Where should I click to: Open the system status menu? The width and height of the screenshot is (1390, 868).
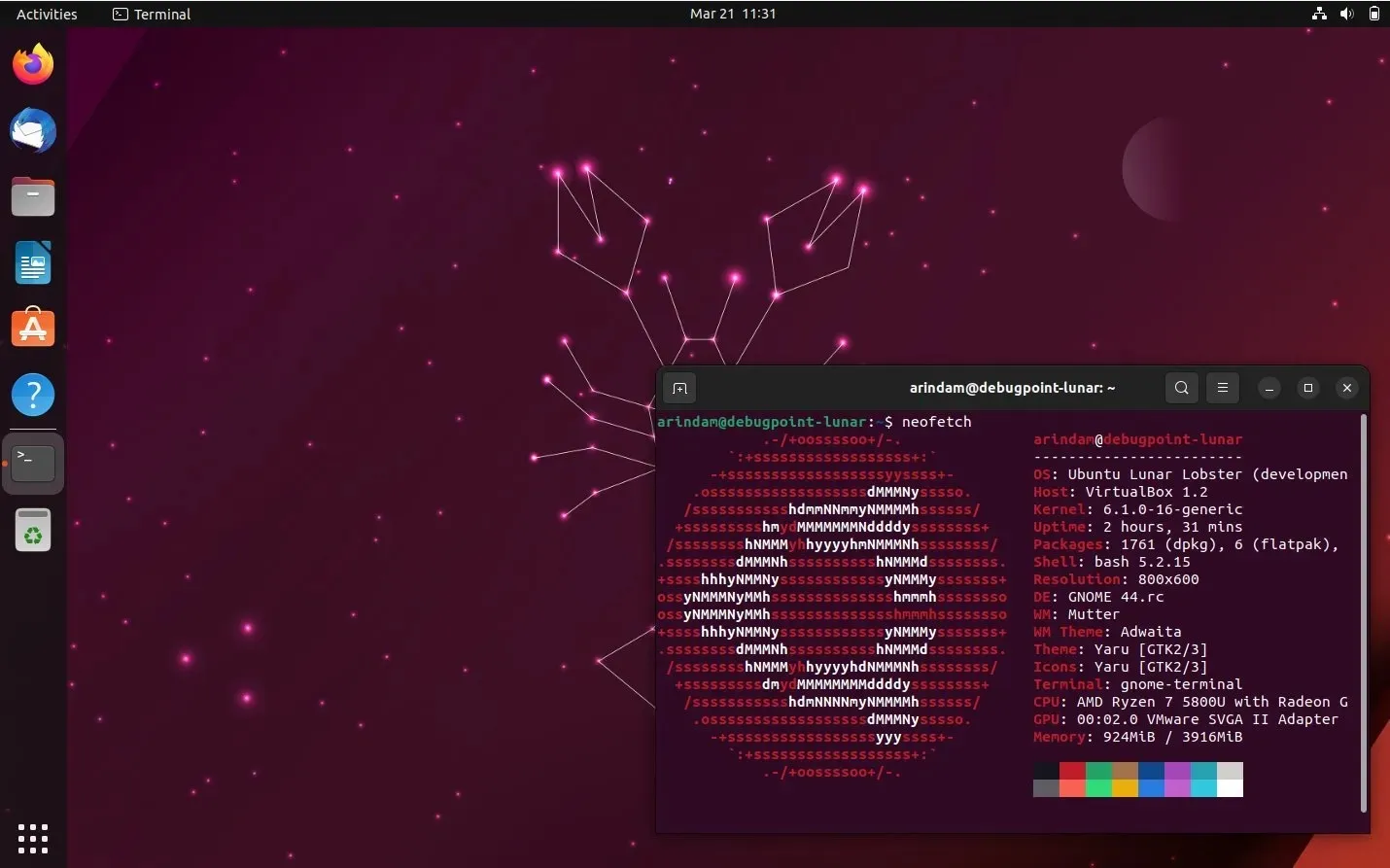pyautogui.click(x=1374, y=14)
